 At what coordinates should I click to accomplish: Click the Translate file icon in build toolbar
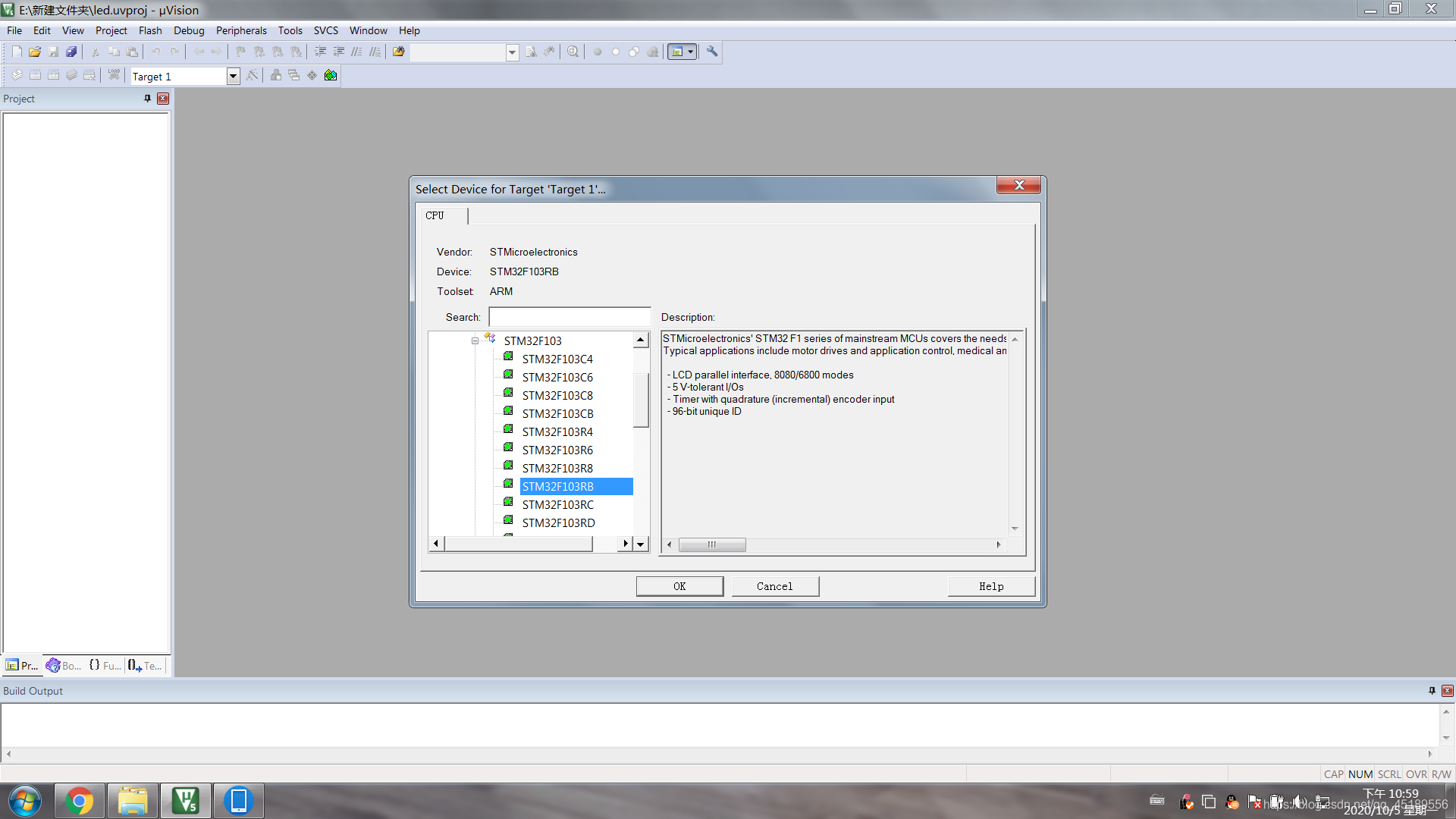(17, 76)
